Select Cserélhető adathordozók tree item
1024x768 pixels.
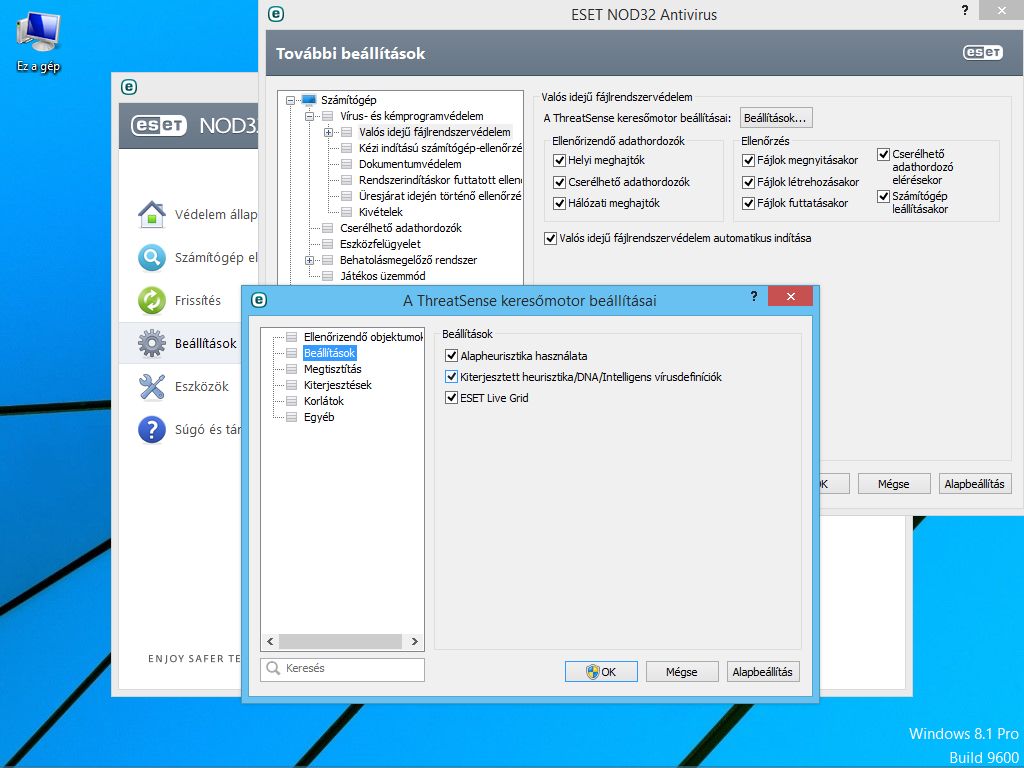(401, 228)
